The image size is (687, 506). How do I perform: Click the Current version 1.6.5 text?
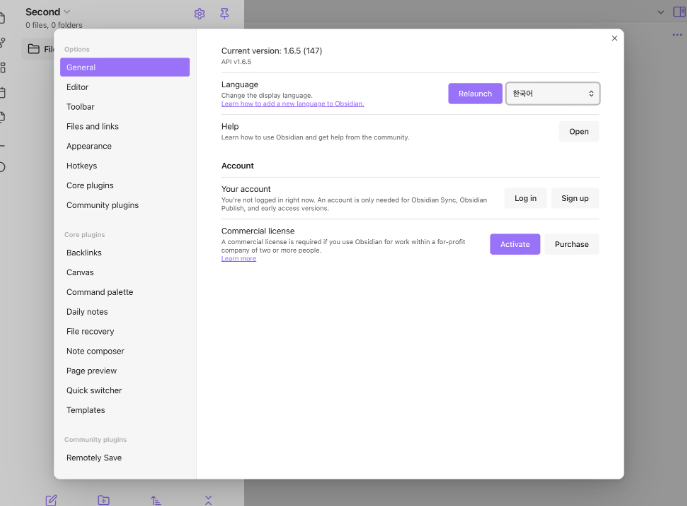click(x=272, y=51)
